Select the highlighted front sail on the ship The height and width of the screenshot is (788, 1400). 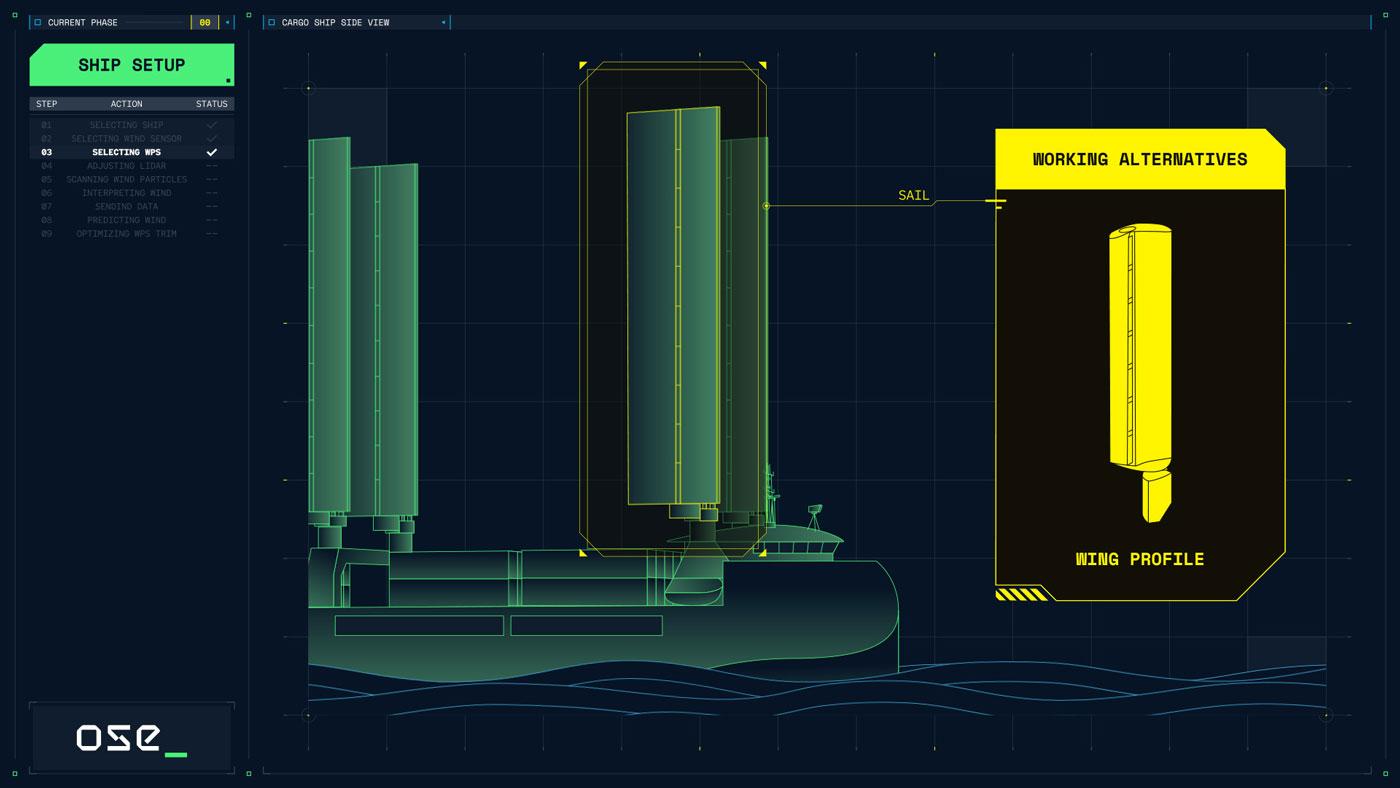pyautogui.click(x=672, y=305)
